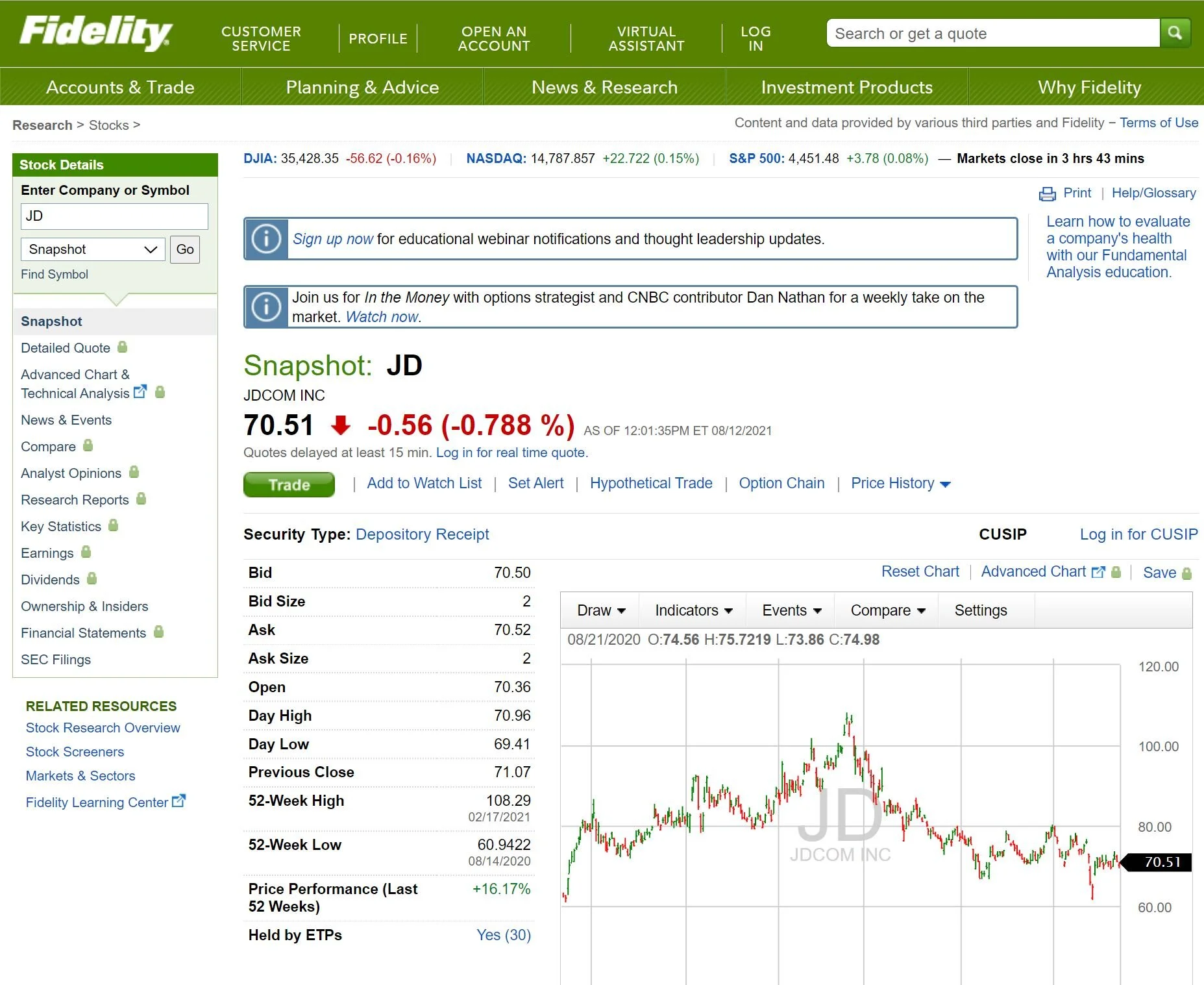Viewport: 1204px width, 985px height.
Task: Click the info icon beside Sign up now banner
Action: [266, 239]
